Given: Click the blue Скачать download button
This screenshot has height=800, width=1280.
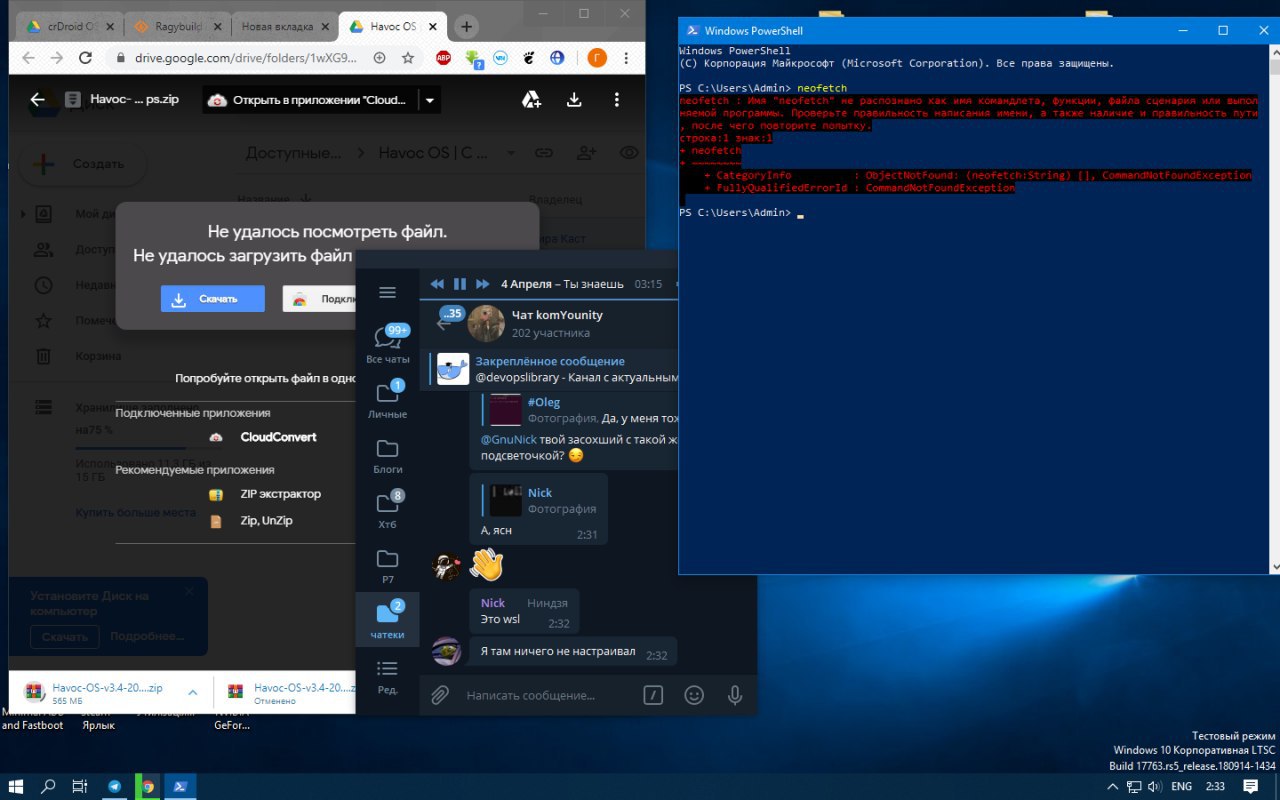Looking at the screenshot, I should pyautogui.click(x=213, y=299).
